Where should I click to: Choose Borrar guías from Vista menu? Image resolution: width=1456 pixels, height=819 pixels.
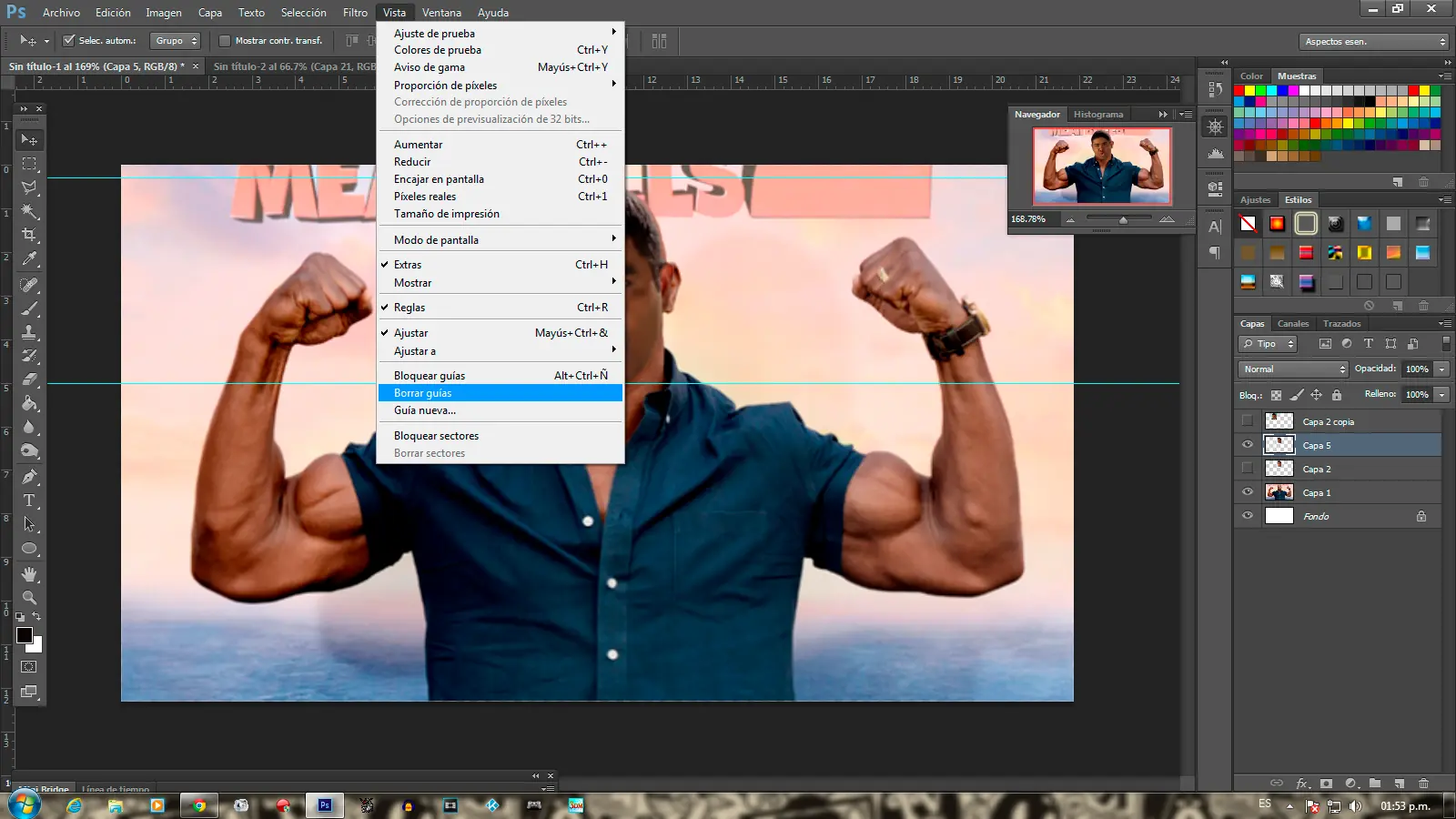(x=500, y=393)
